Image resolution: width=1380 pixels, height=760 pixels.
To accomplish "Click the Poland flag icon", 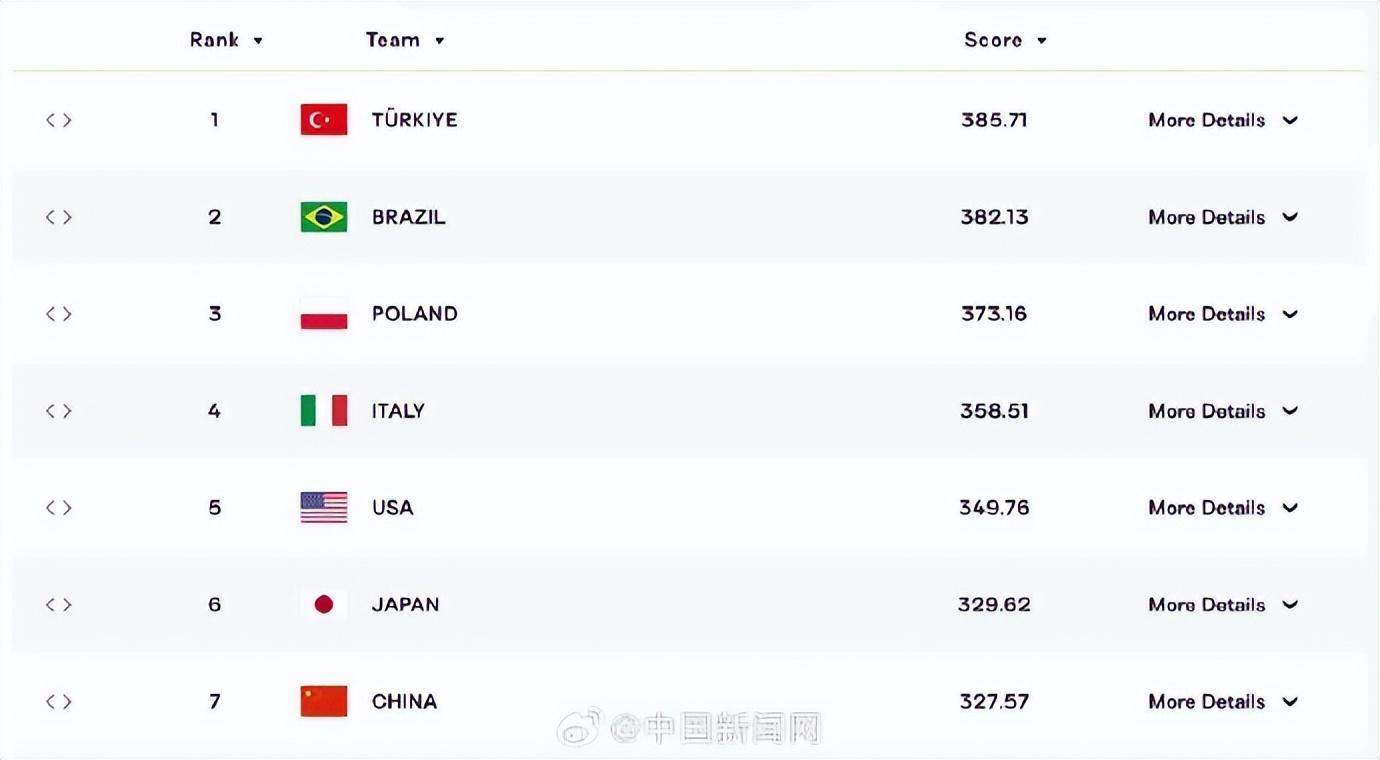I will point(324,314).
